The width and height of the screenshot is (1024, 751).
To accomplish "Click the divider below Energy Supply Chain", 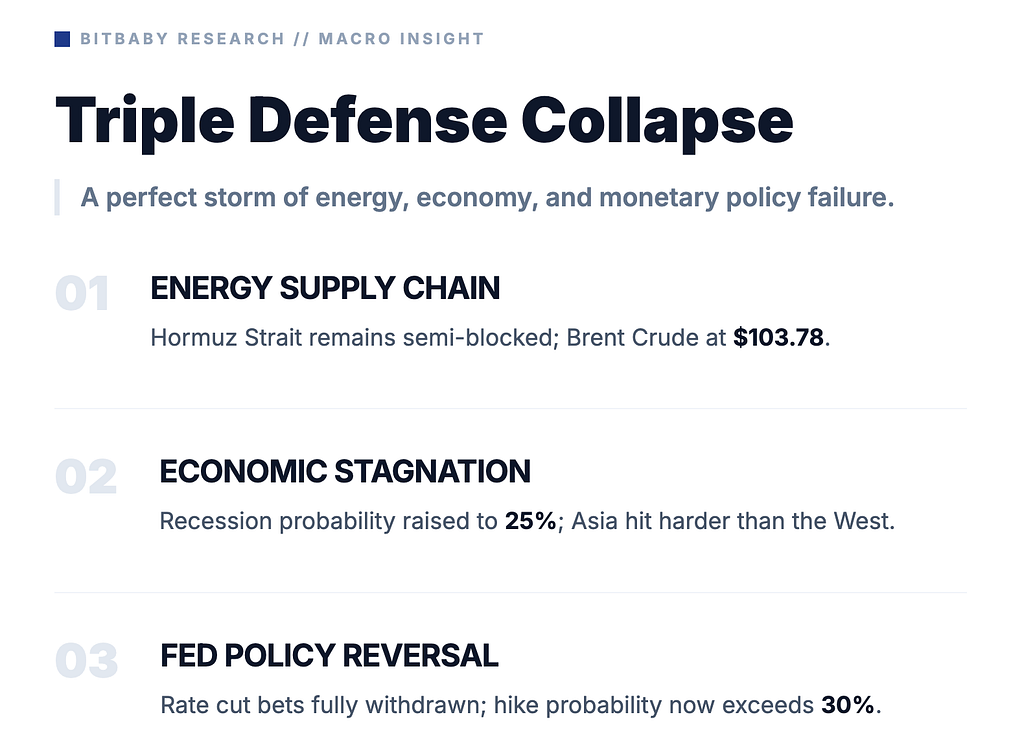I will pos(510,409).
